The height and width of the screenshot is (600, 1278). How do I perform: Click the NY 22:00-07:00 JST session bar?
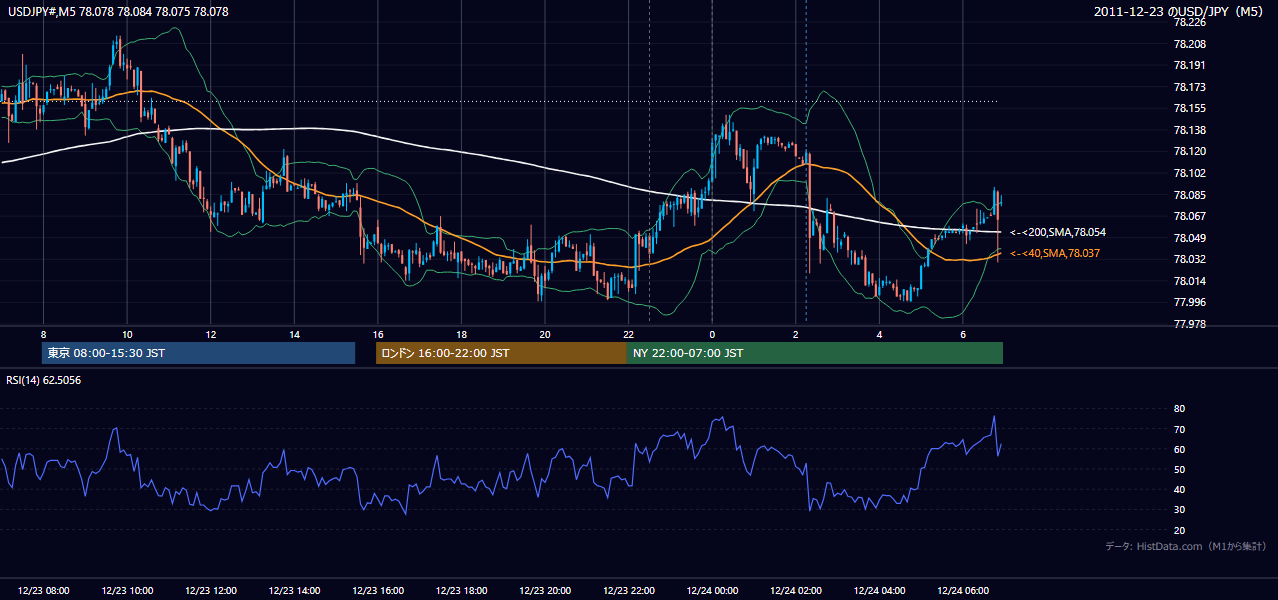pos(815,353)
